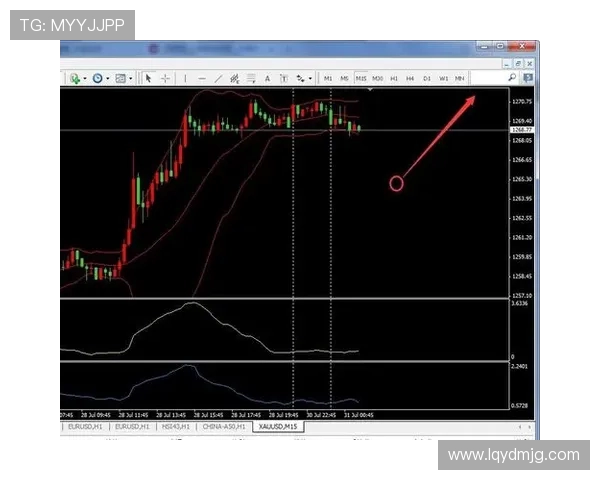Open the indicators list dropdown
This screenshot has height=480, width=600.
(76, 78)
